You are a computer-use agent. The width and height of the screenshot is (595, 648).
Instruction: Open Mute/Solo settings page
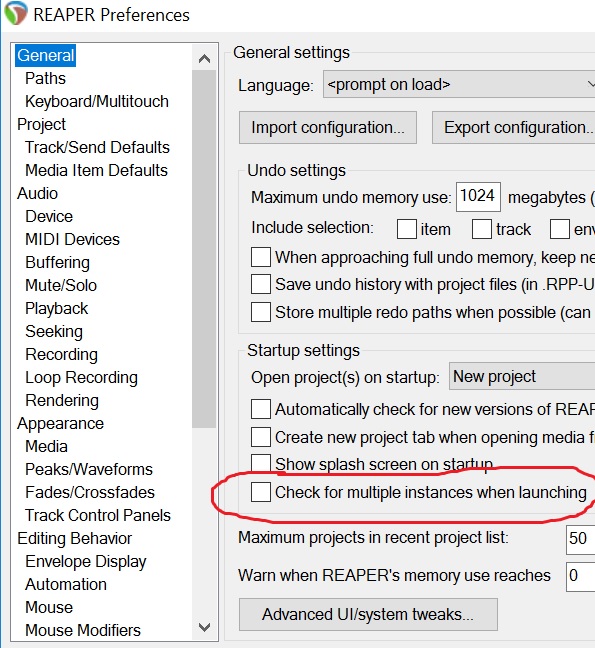click(x=61, y=285)
